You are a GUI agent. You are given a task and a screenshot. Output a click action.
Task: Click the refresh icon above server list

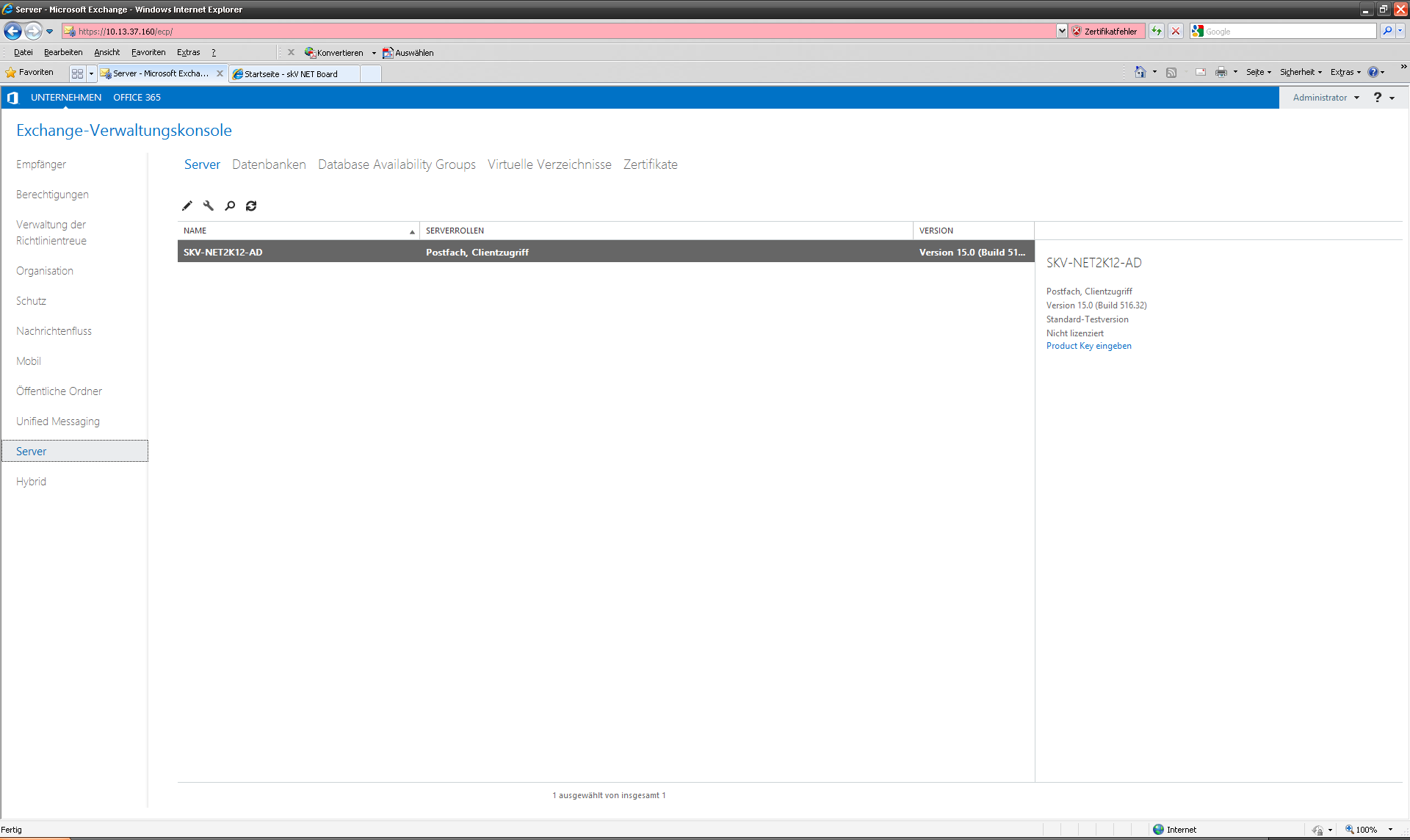pos(251,206)
